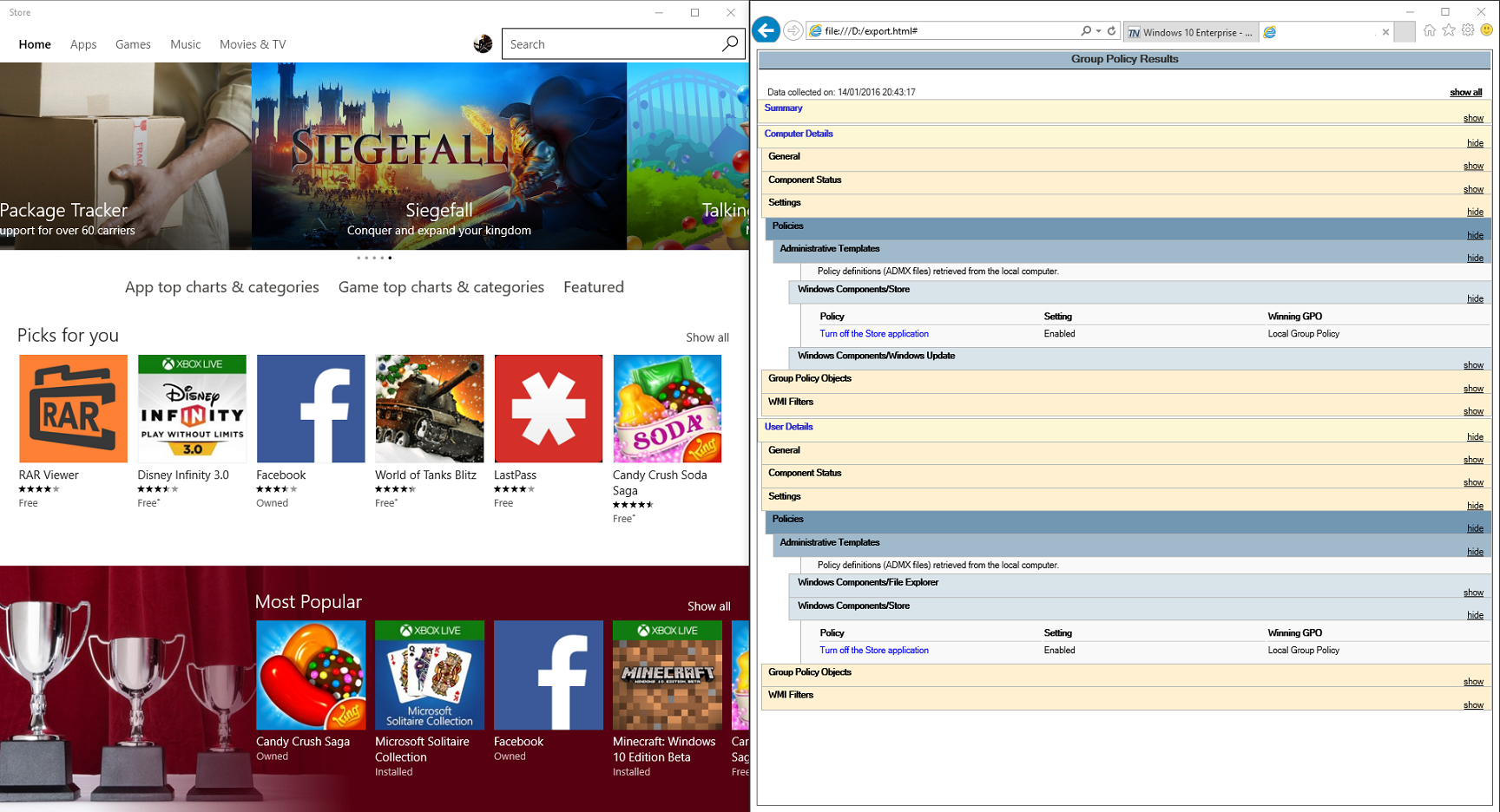
Task: Show User Details WMI Filters
Action: tap(1473, 705)
